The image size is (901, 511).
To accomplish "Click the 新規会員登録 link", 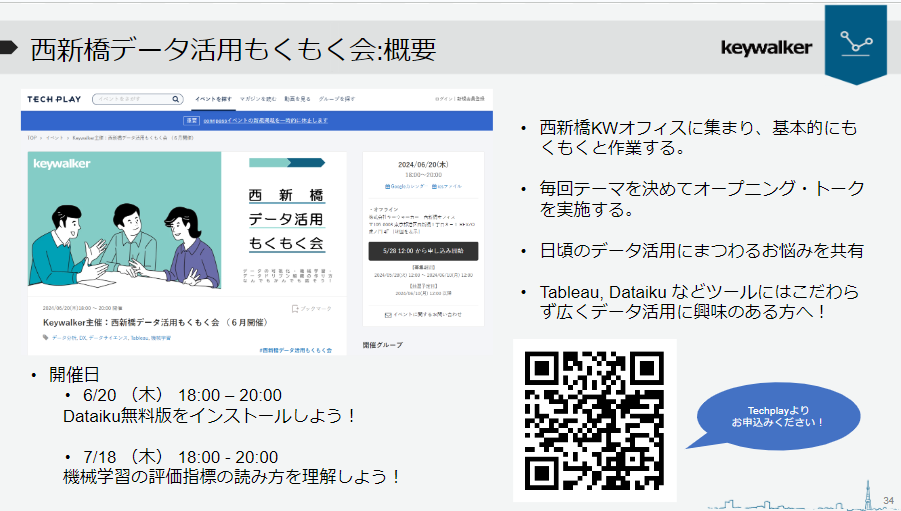I will point(471,99).
